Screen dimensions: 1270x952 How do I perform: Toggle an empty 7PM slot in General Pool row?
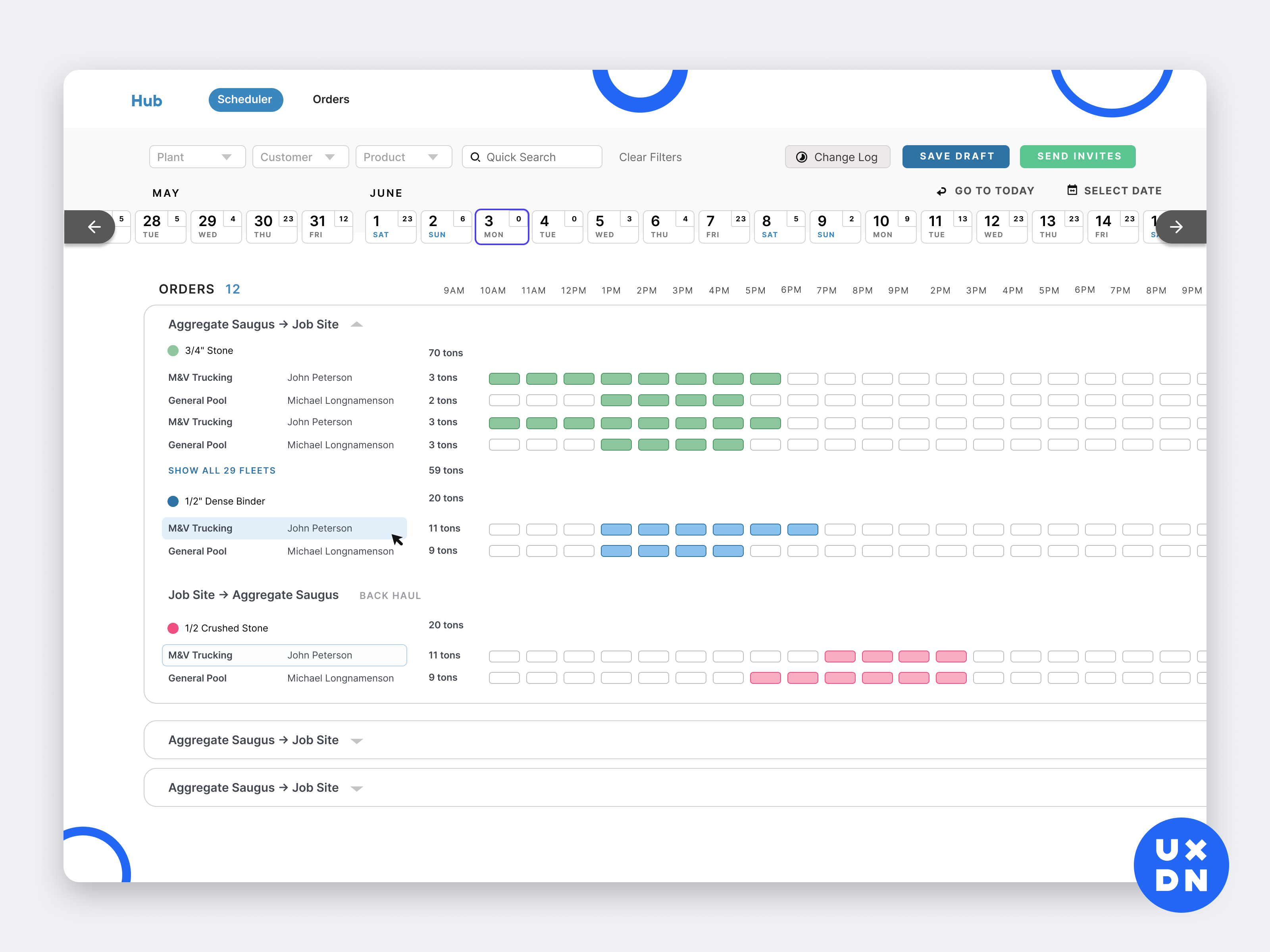[x=840, y=400]
